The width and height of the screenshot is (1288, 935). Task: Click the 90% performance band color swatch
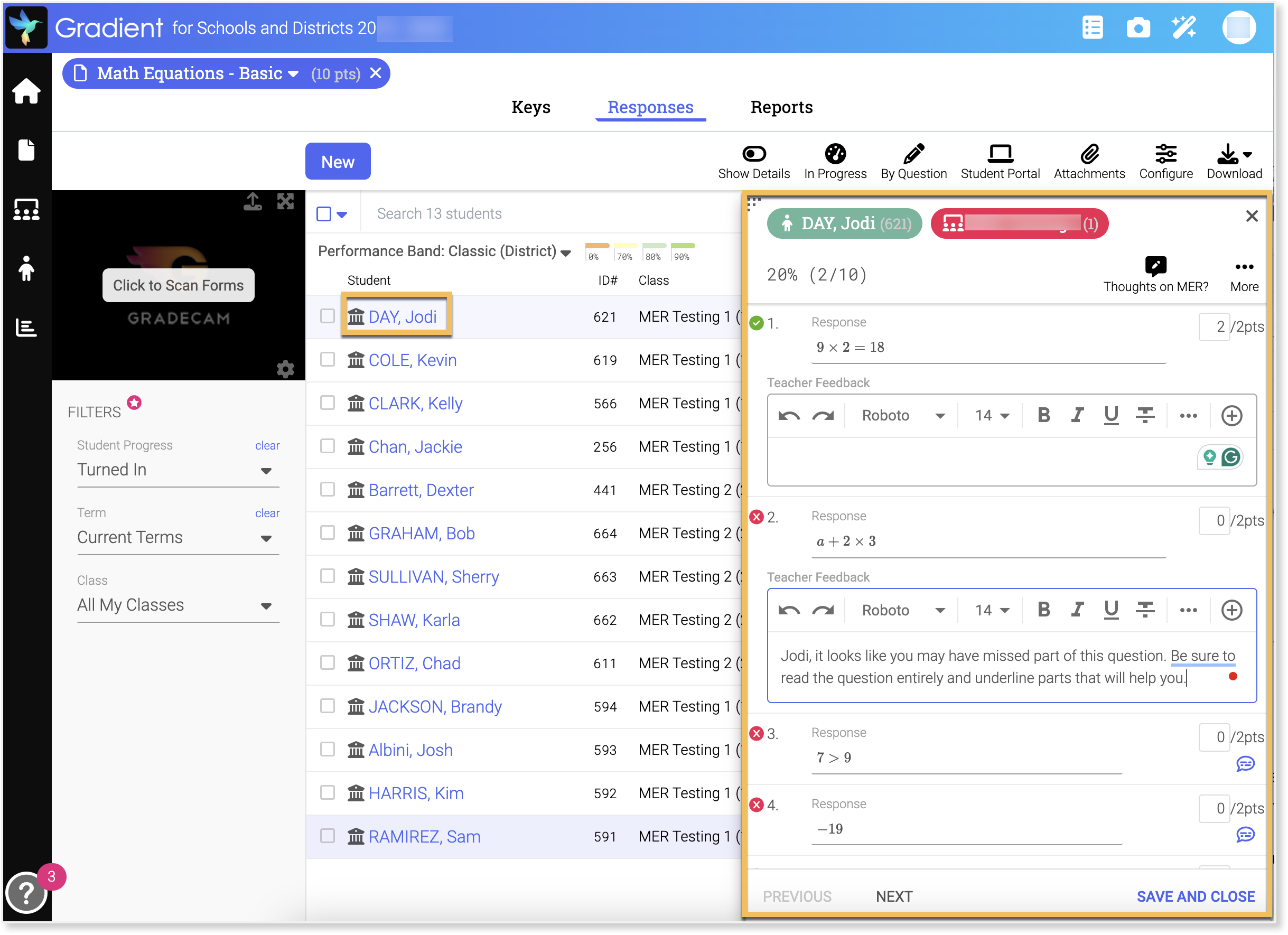683,246
